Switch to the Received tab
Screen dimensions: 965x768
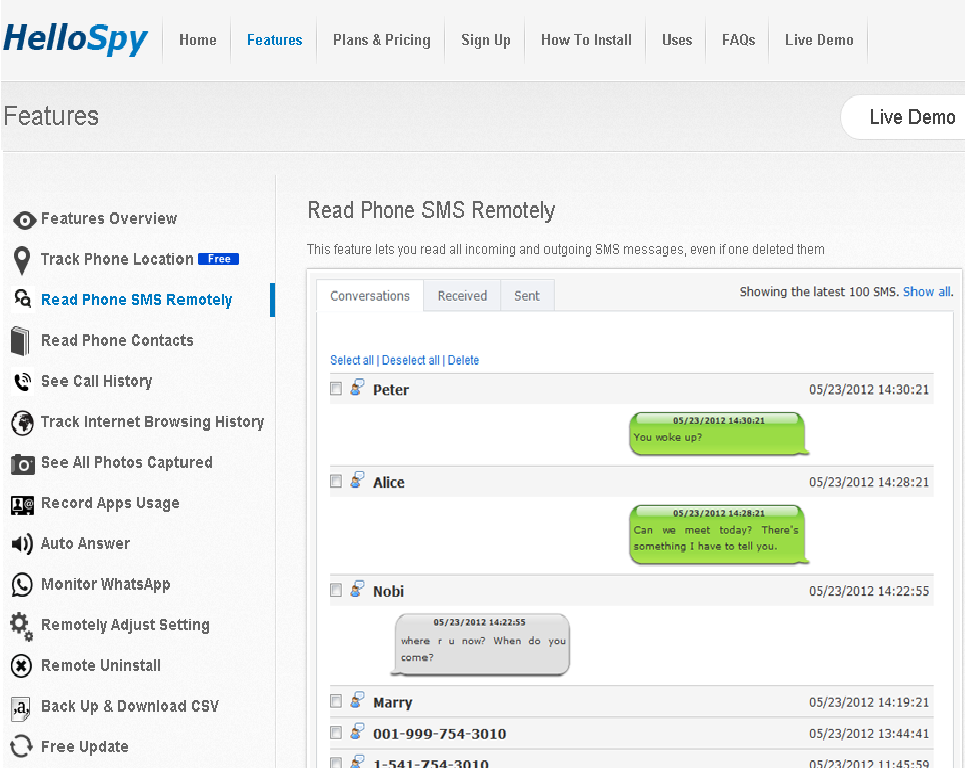462,296
